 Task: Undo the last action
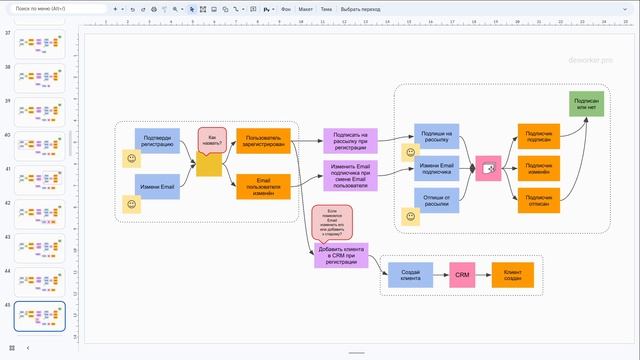133,9
